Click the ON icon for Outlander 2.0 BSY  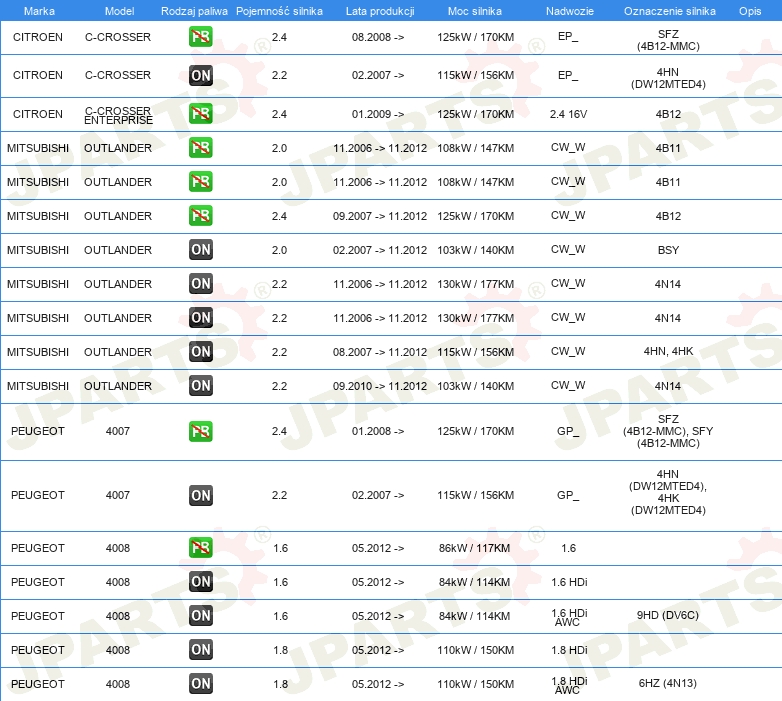(x=200, y=250)
